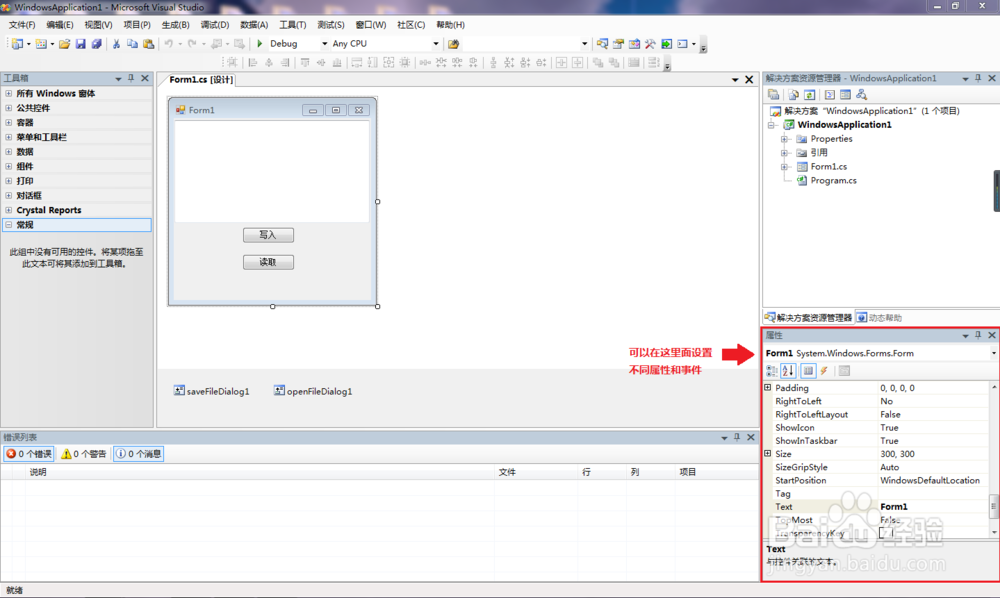Image resolution: width=1000 pixels, height=598 pixels.
Task: Click Refresh icon in Solution Explorer
Action: coord(809,94)
